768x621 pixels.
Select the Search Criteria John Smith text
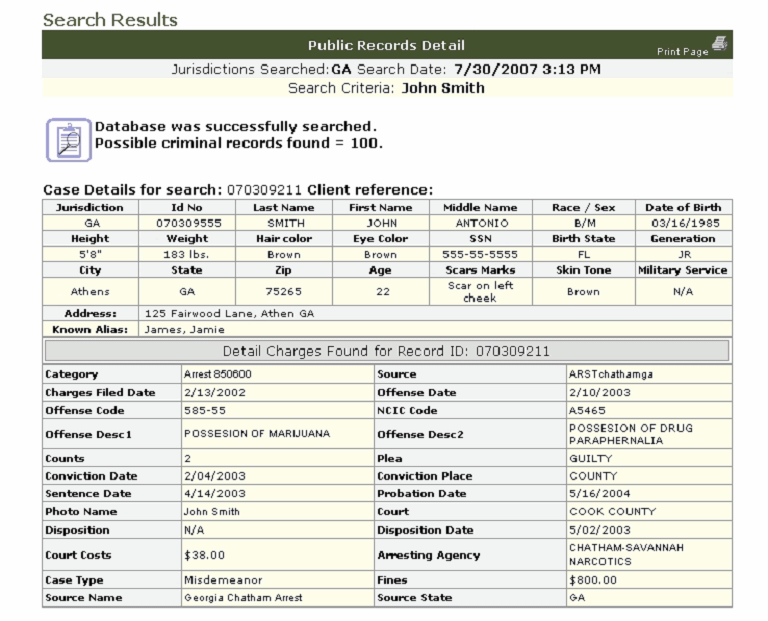click(x=386, y=88)
